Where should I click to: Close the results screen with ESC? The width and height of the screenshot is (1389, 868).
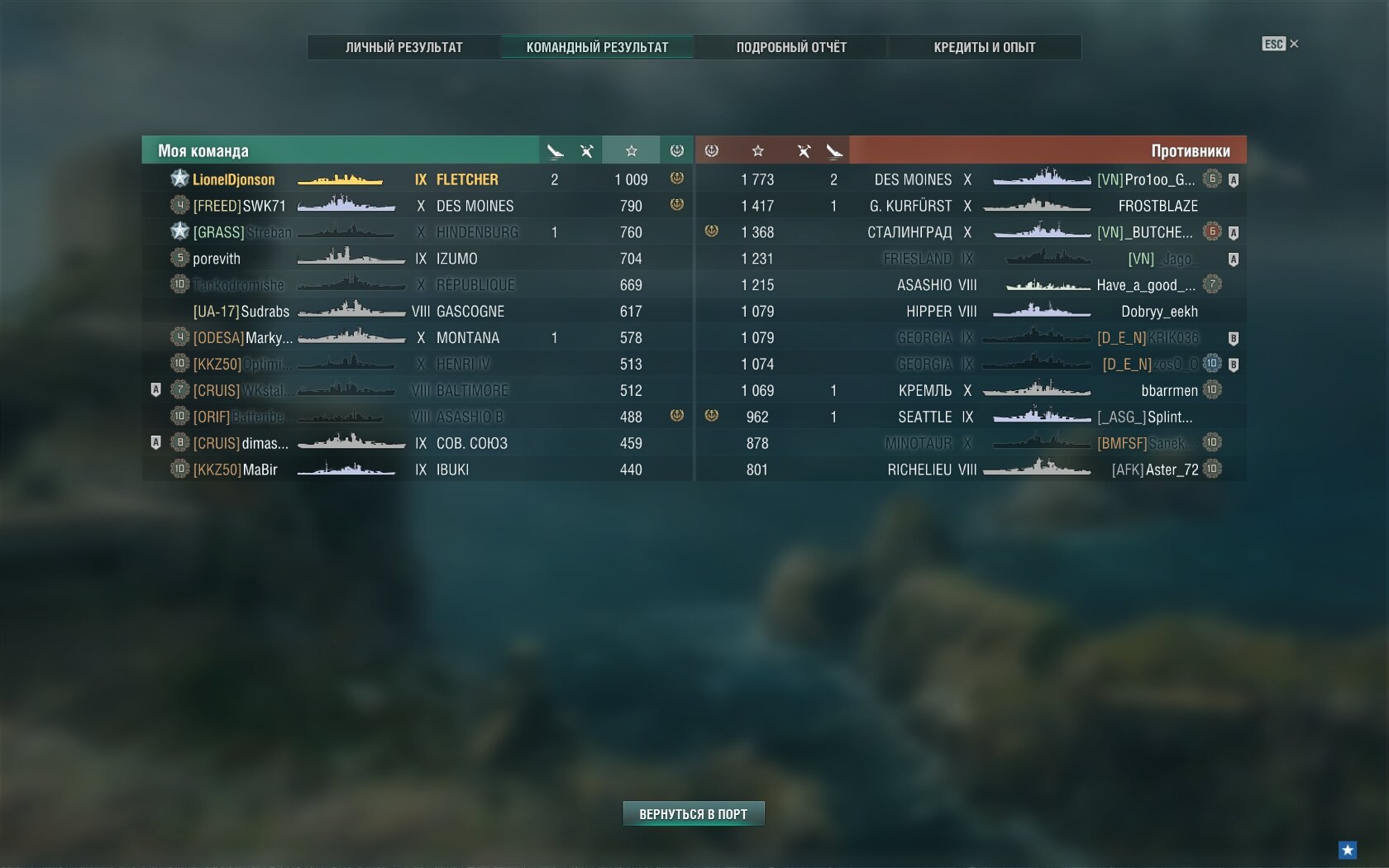(1280, 44)
